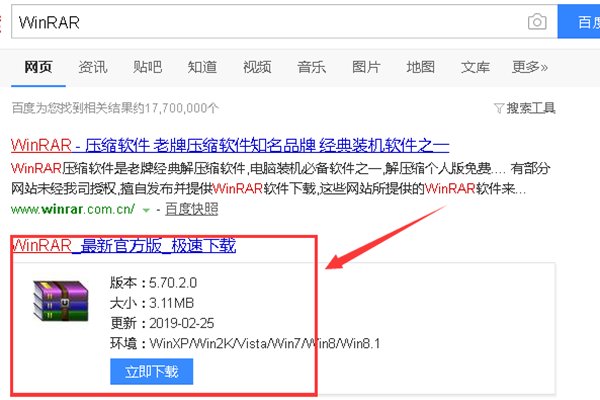This screenshot has height=400, width=600.
Task: Click the version text 5.70.2.0
Action: 173,283
